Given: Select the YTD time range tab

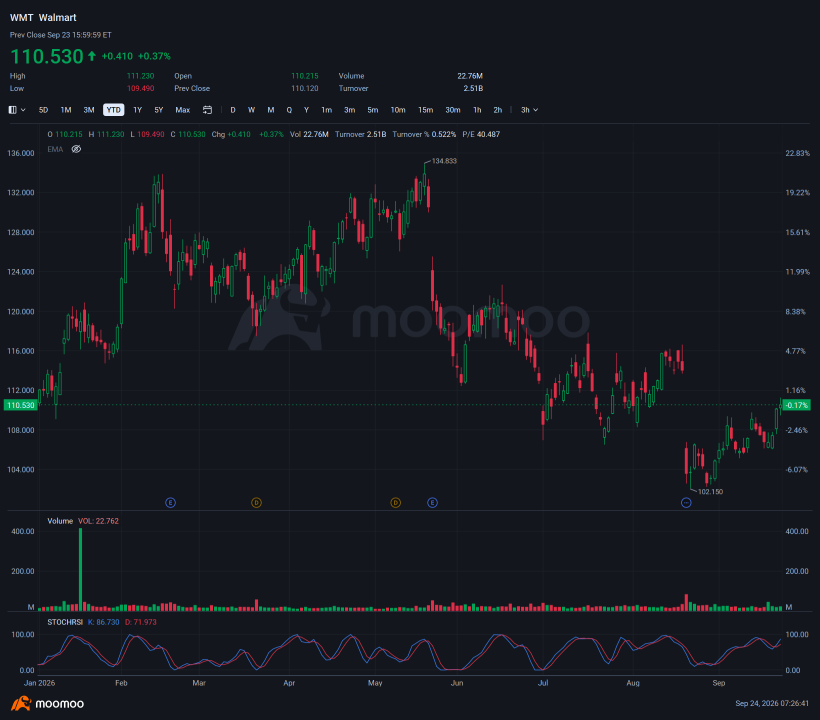Looking at the screenshot, I should click(x=113, y=110).
